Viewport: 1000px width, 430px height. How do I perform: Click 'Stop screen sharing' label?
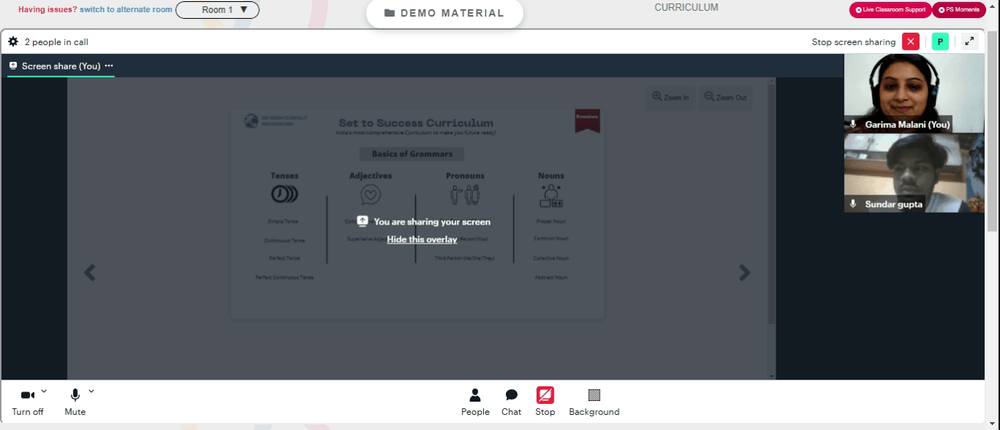(853, 42)
